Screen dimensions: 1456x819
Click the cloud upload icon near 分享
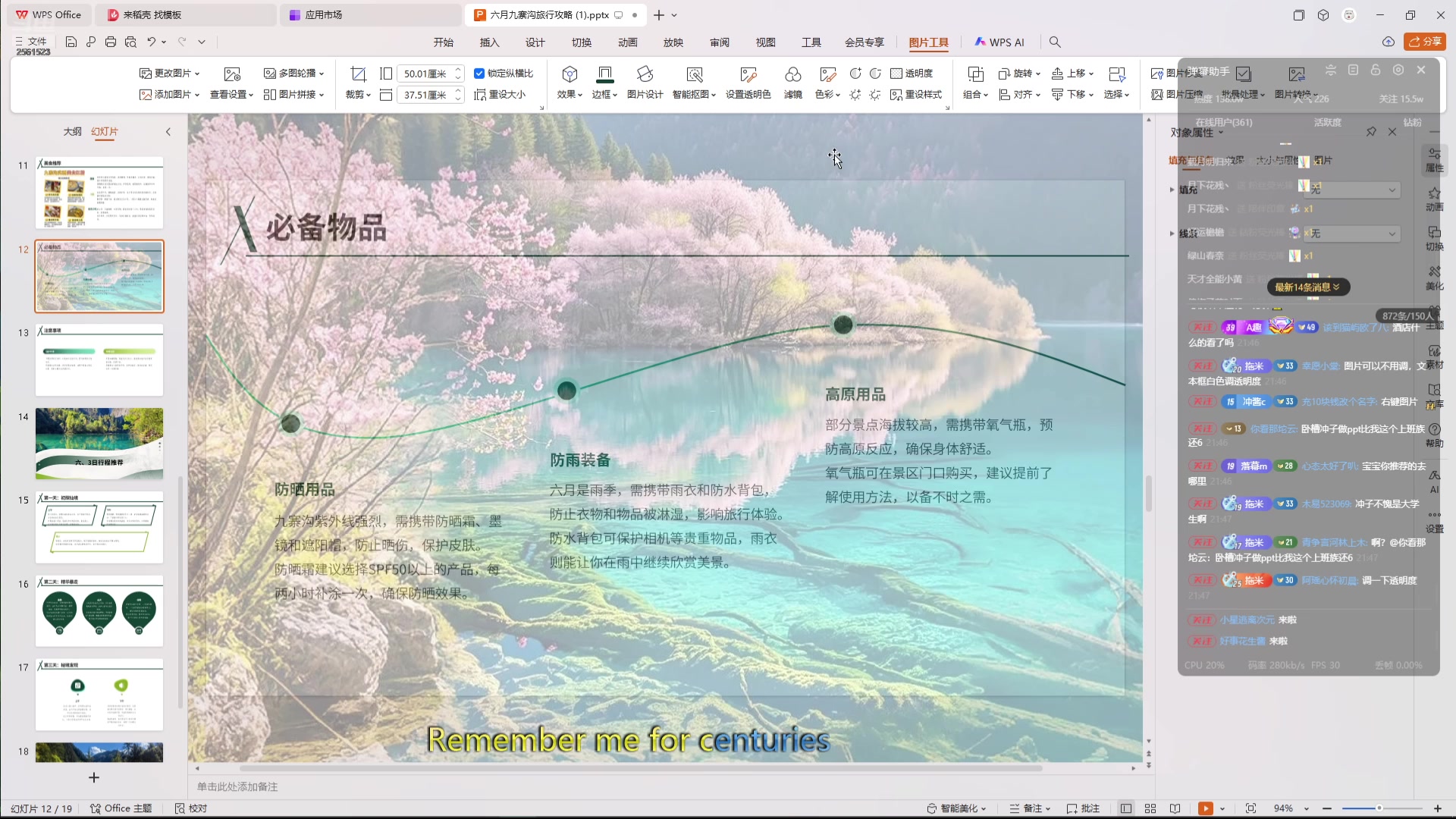(1389, 42)
